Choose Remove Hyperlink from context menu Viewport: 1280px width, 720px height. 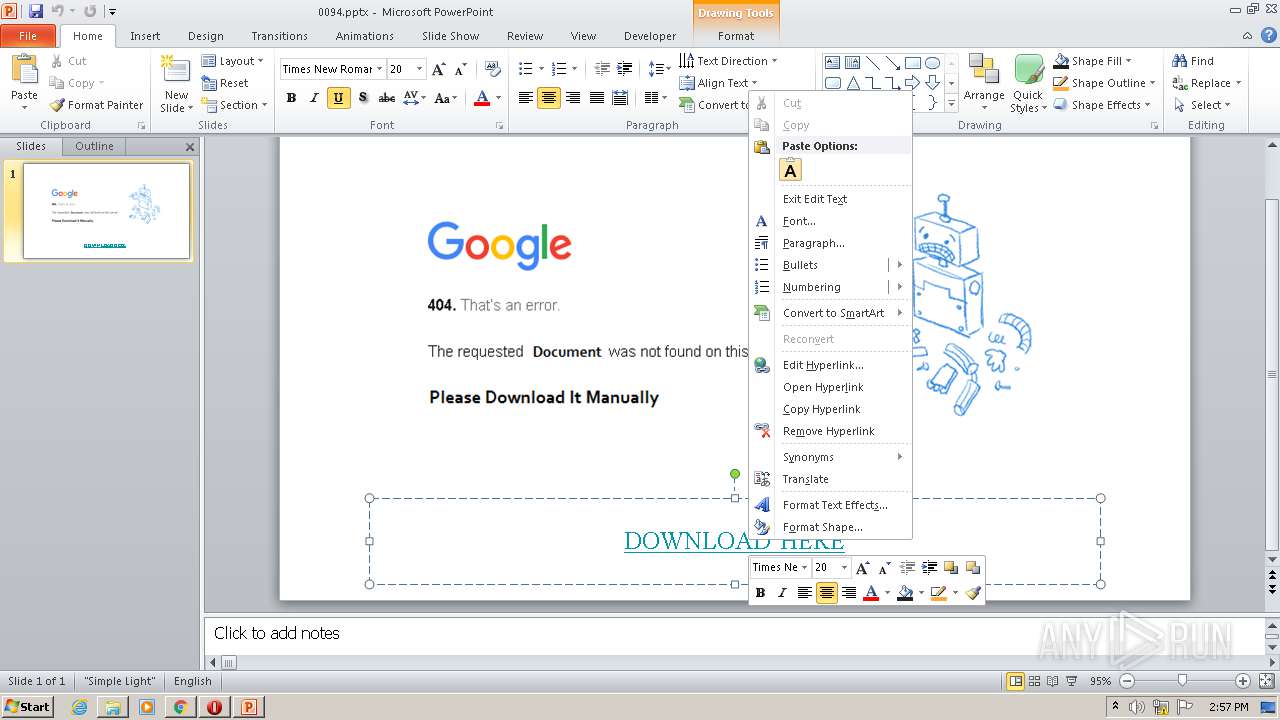pos(829,431)
